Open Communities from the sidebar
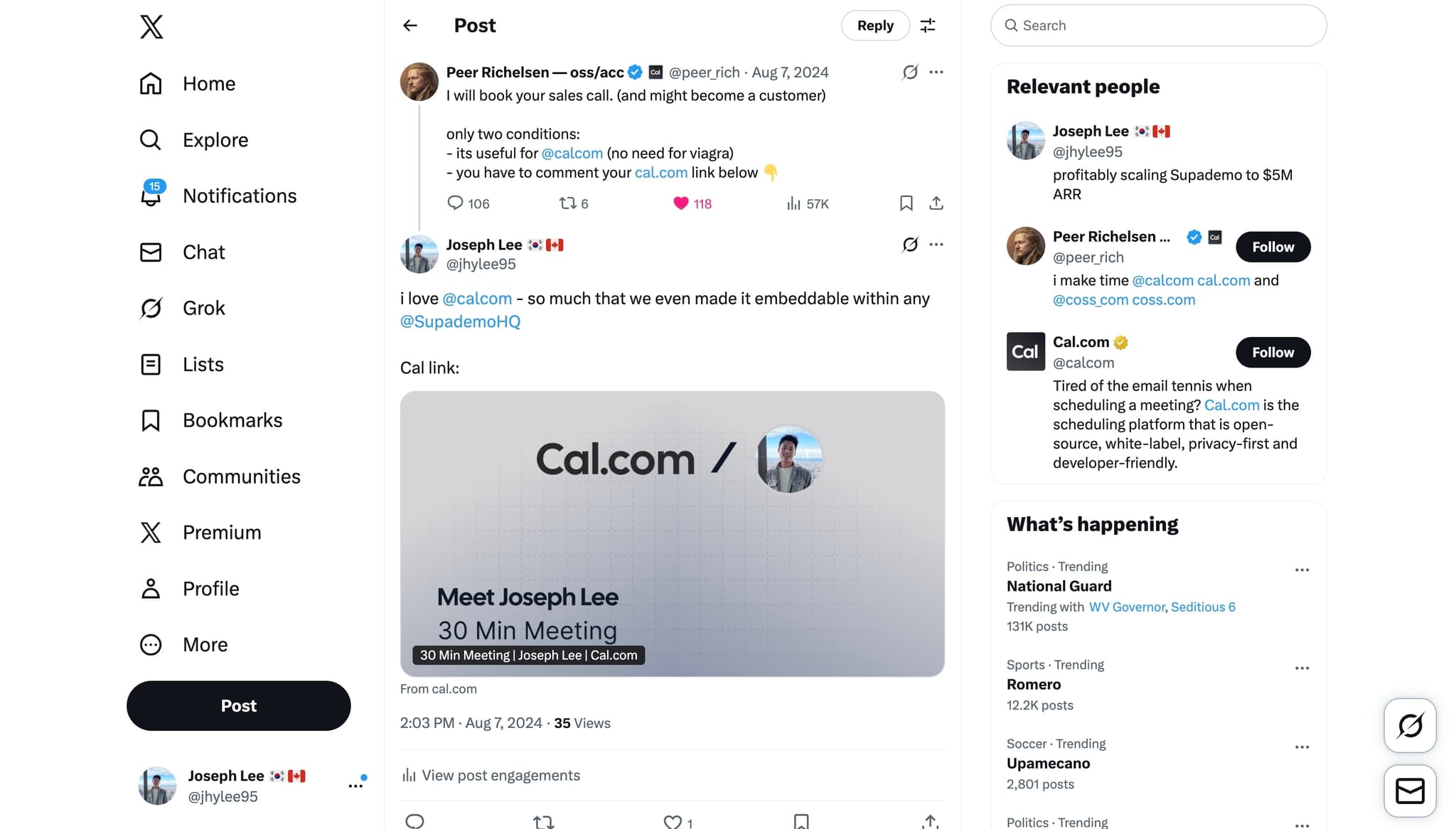1456x829 pixels. pyautogui.click(x=241, y=476)
